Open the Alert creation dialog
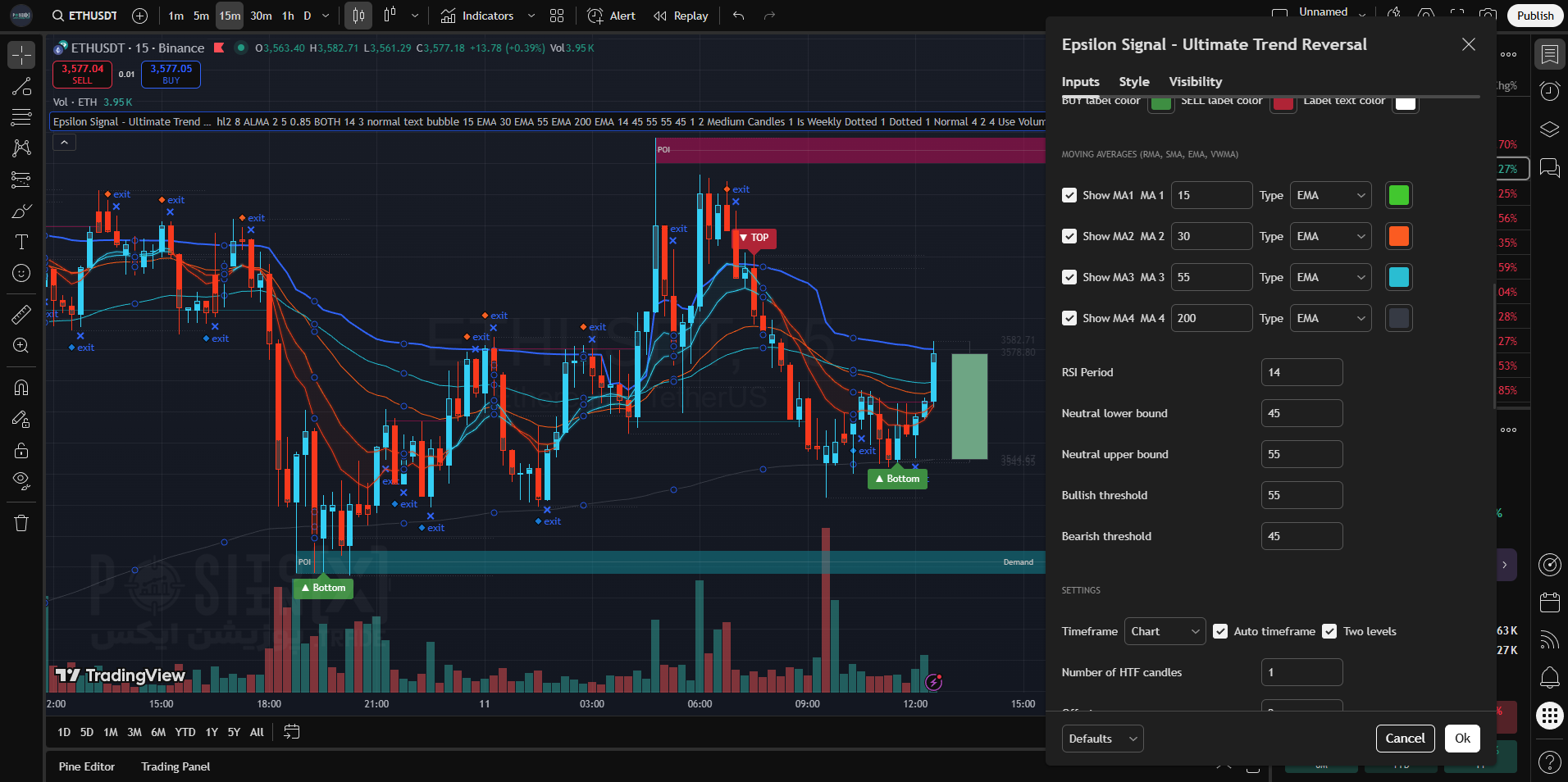This screenshot has height=782, width=1568. pos(612,16)
